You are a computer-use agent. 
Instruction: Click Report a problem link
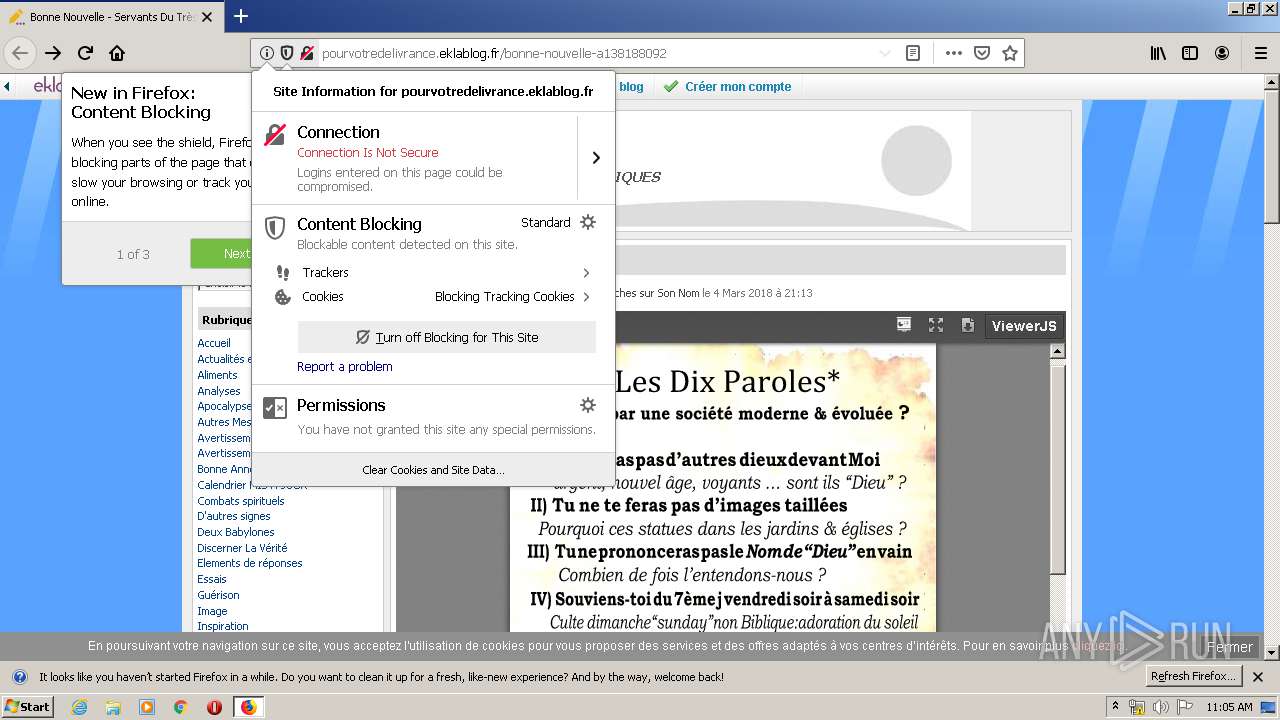[344, 366]
